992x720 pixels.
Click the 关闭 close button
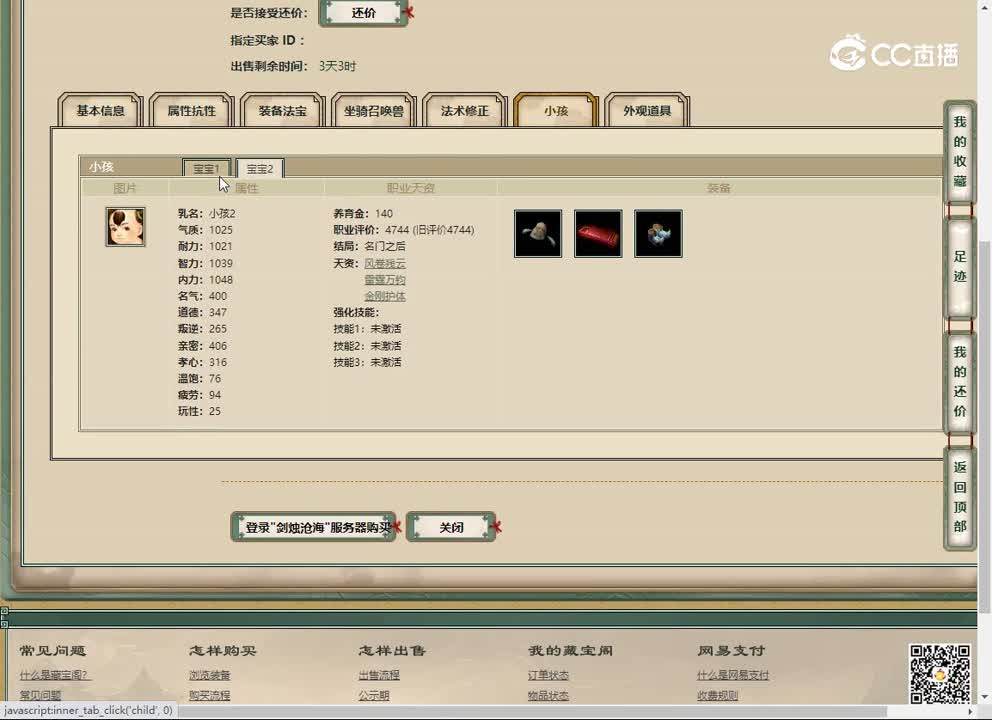tap(451, 526)
